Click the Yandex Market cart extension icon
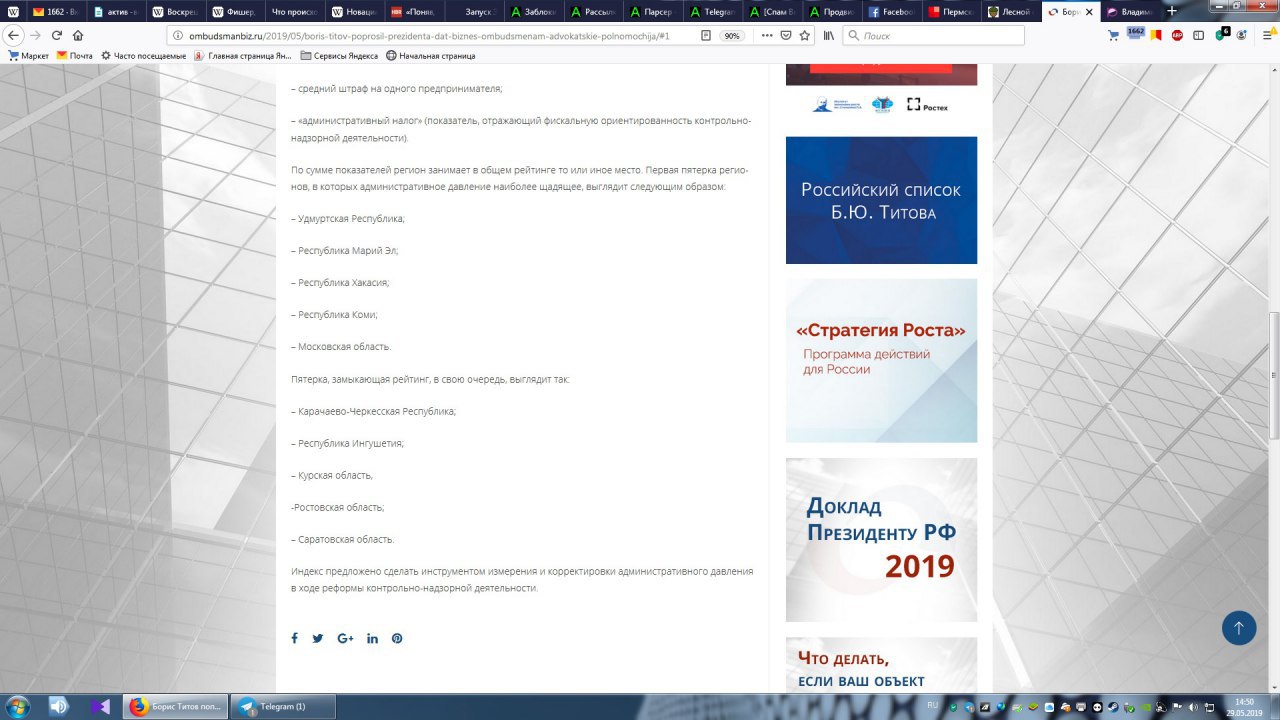Screen dimensions: 1280x720 (x=1113, y=35)
